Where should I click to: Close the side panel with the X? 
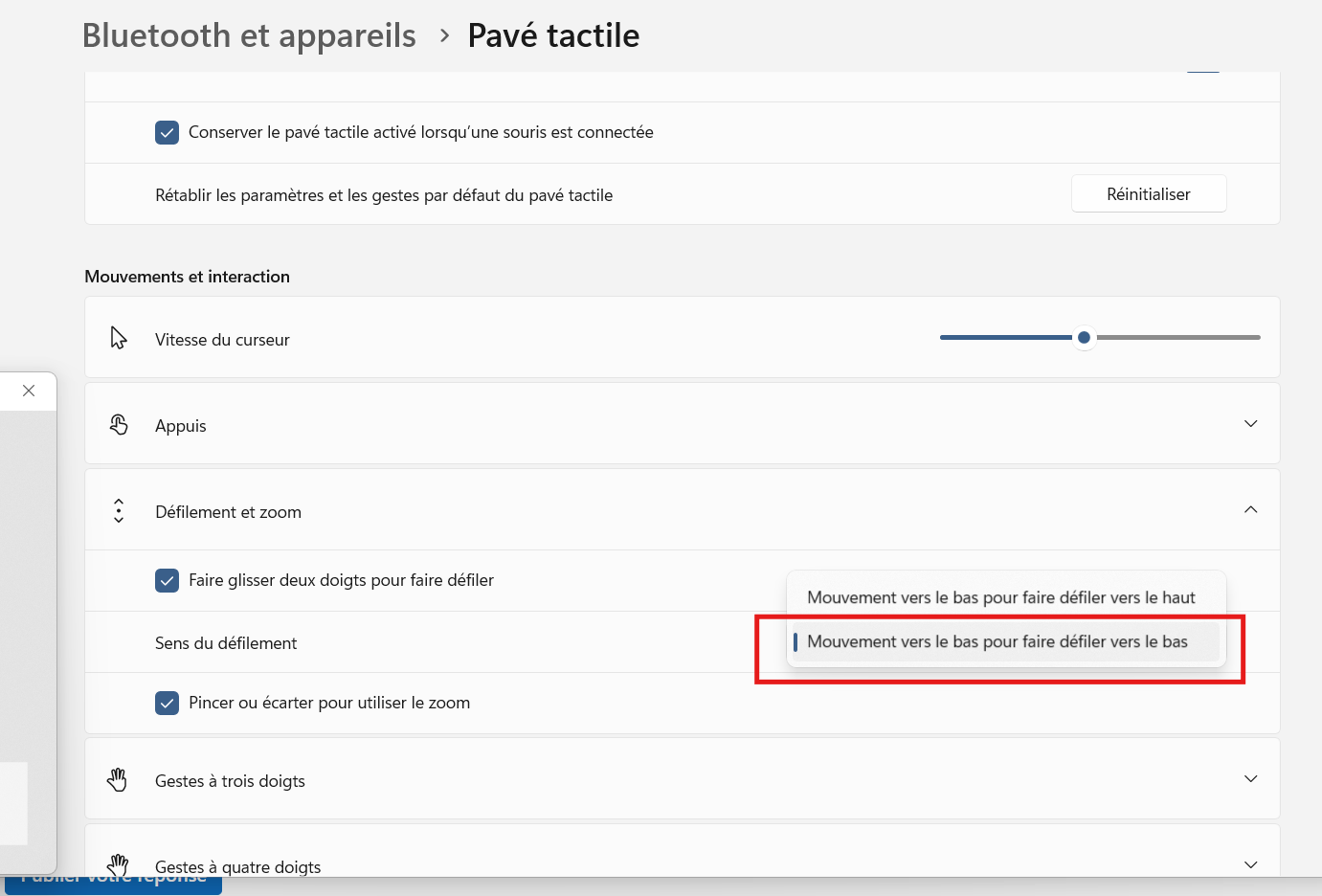[28, 391]
